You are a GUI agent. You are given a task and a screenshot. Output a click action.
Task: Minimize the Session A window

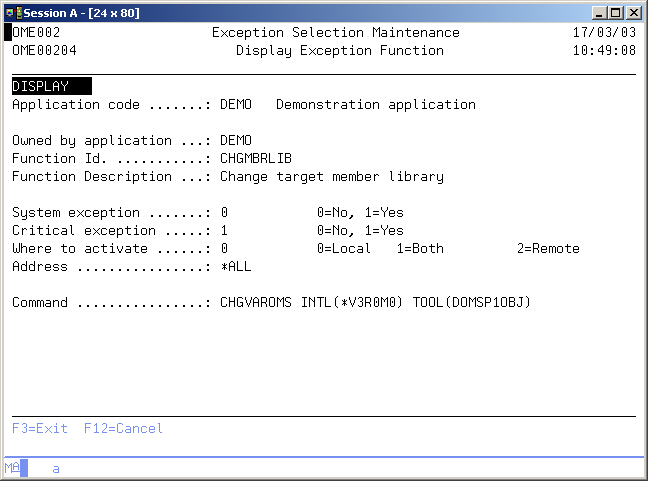point(598,12)
